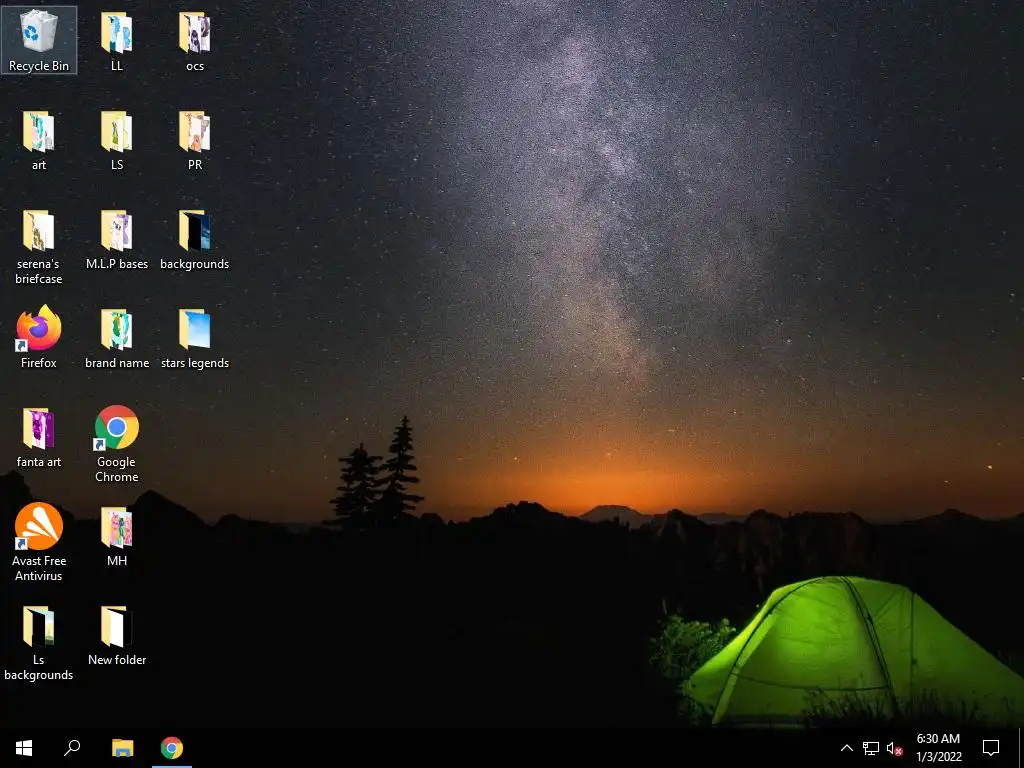Image resolution: width=1024 pixels, height=768 pixels.
Task: Select the PR folder icon
Action: (195, 139)
